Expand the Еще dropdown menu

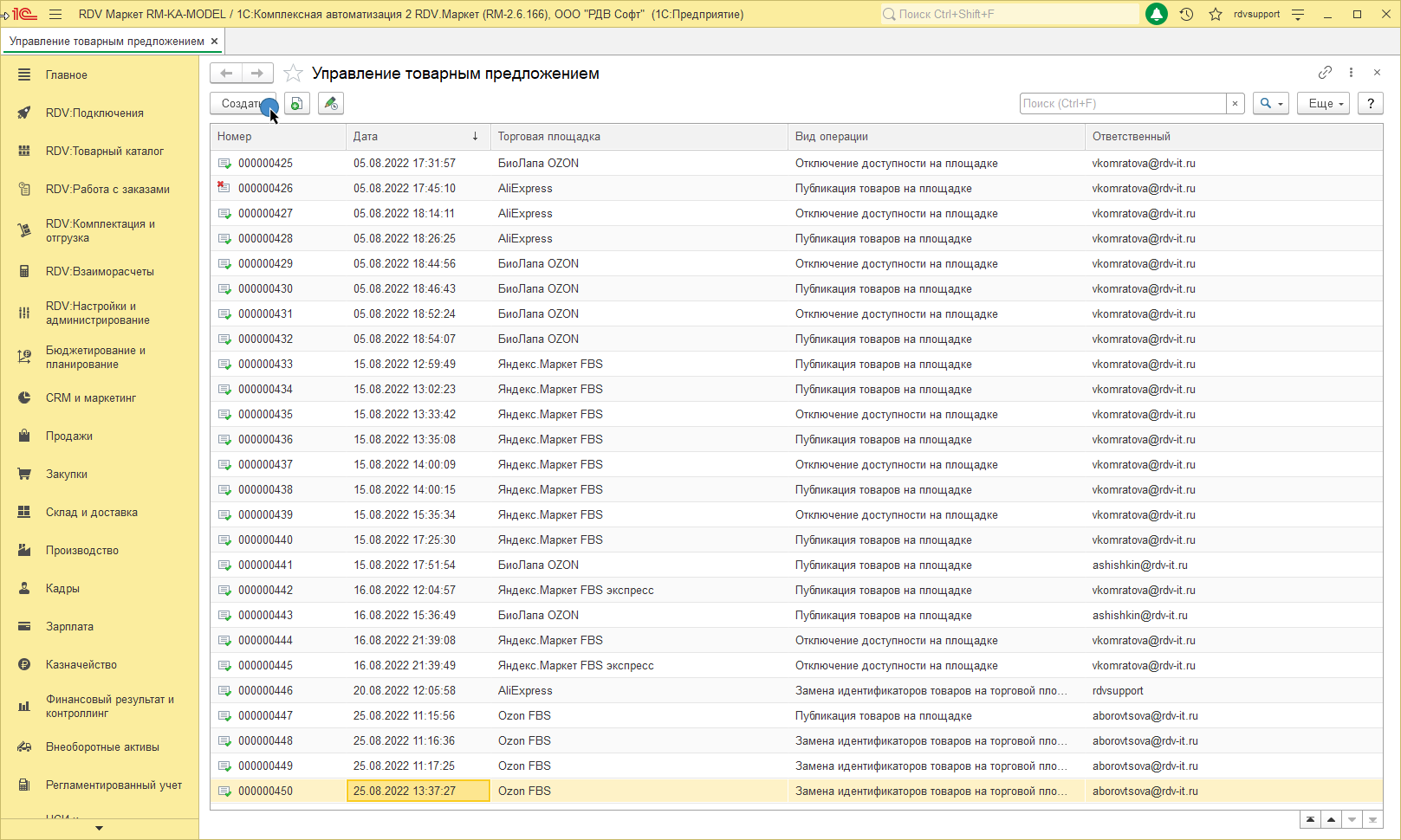(1323, 104)
